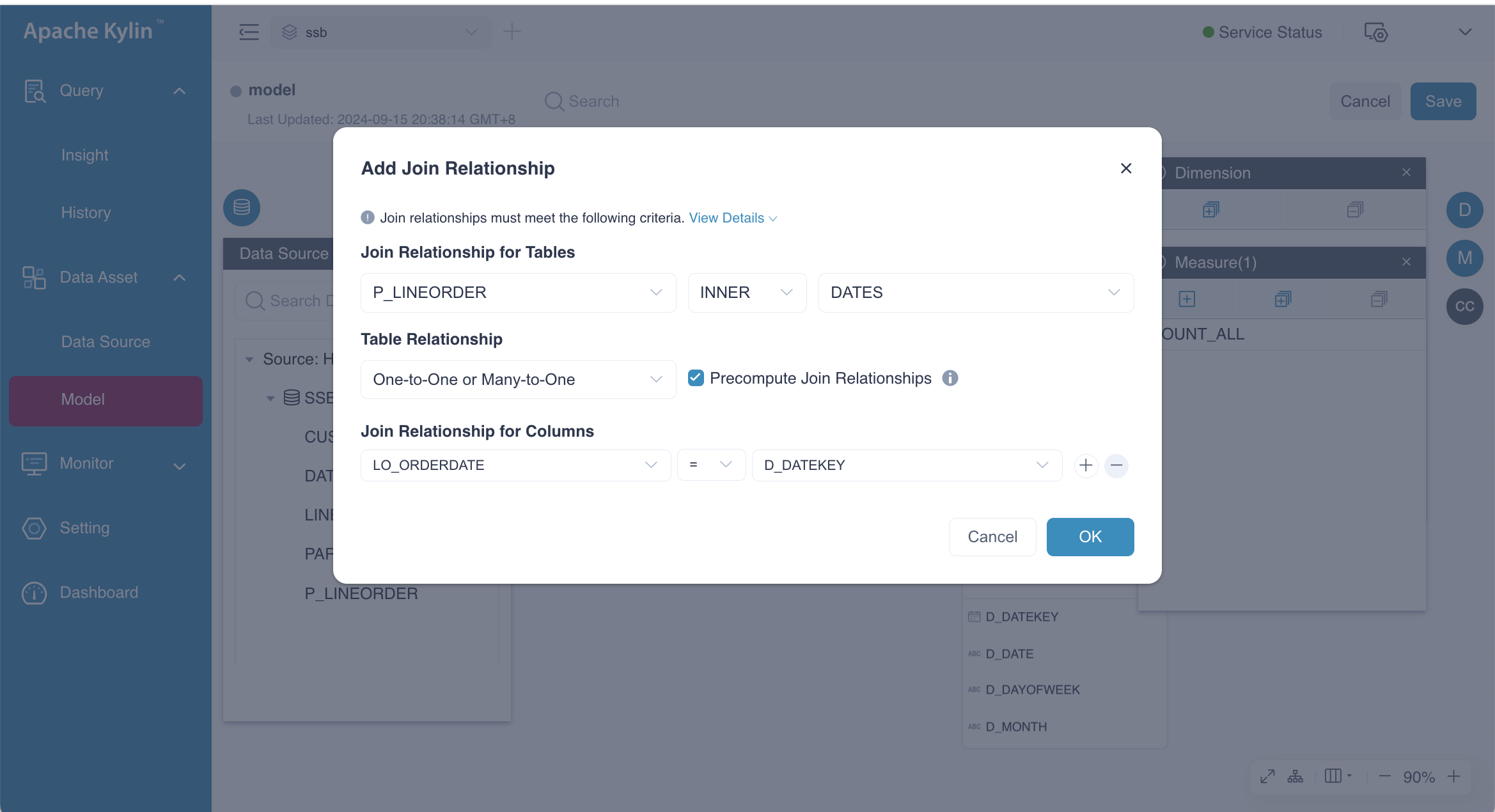This screenshot has height=812, width=1495.
Task: Click the round CC computed column icon
Action: [1464, 306]
